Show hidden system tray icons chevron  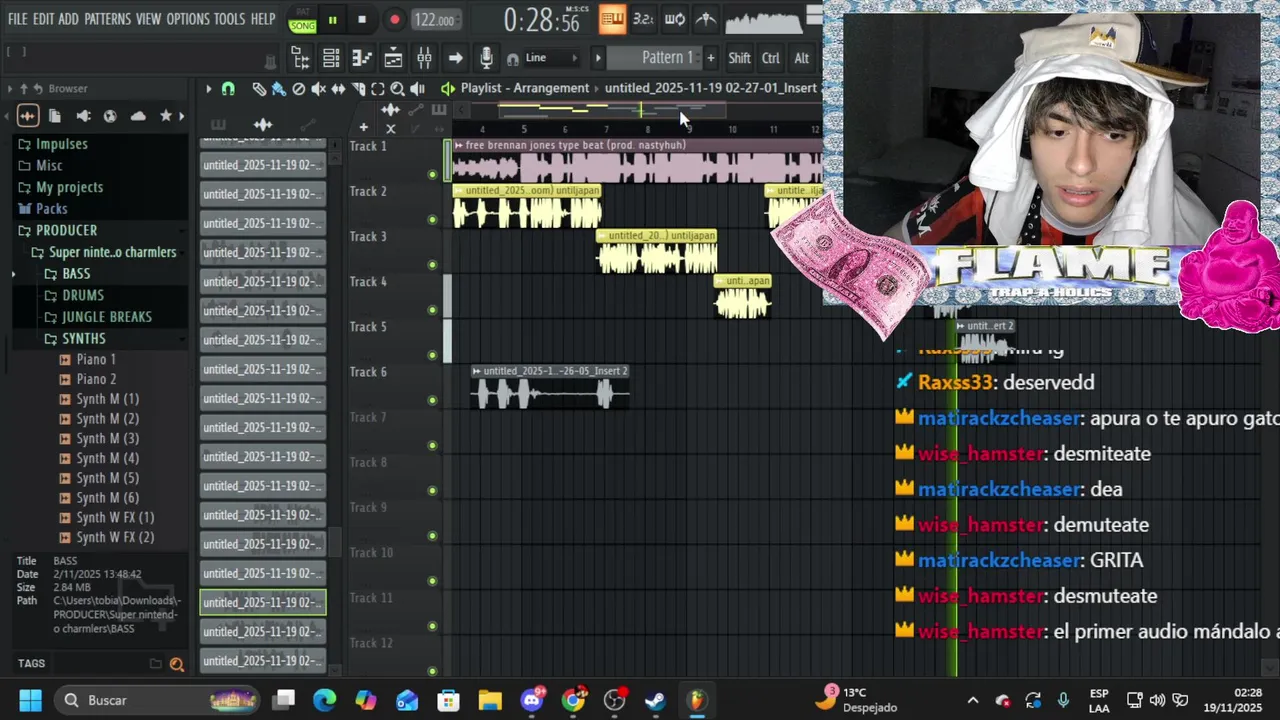[972, 700]
